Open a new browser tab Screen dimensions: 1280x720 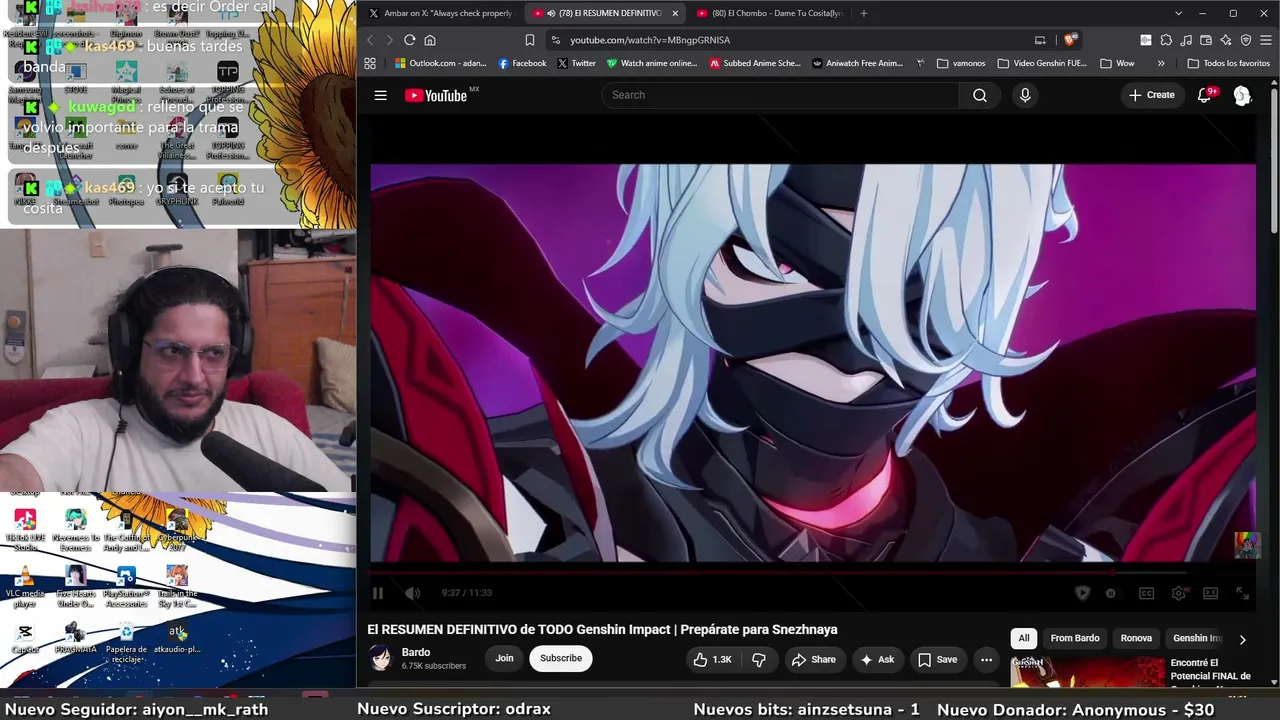[864, 13]
